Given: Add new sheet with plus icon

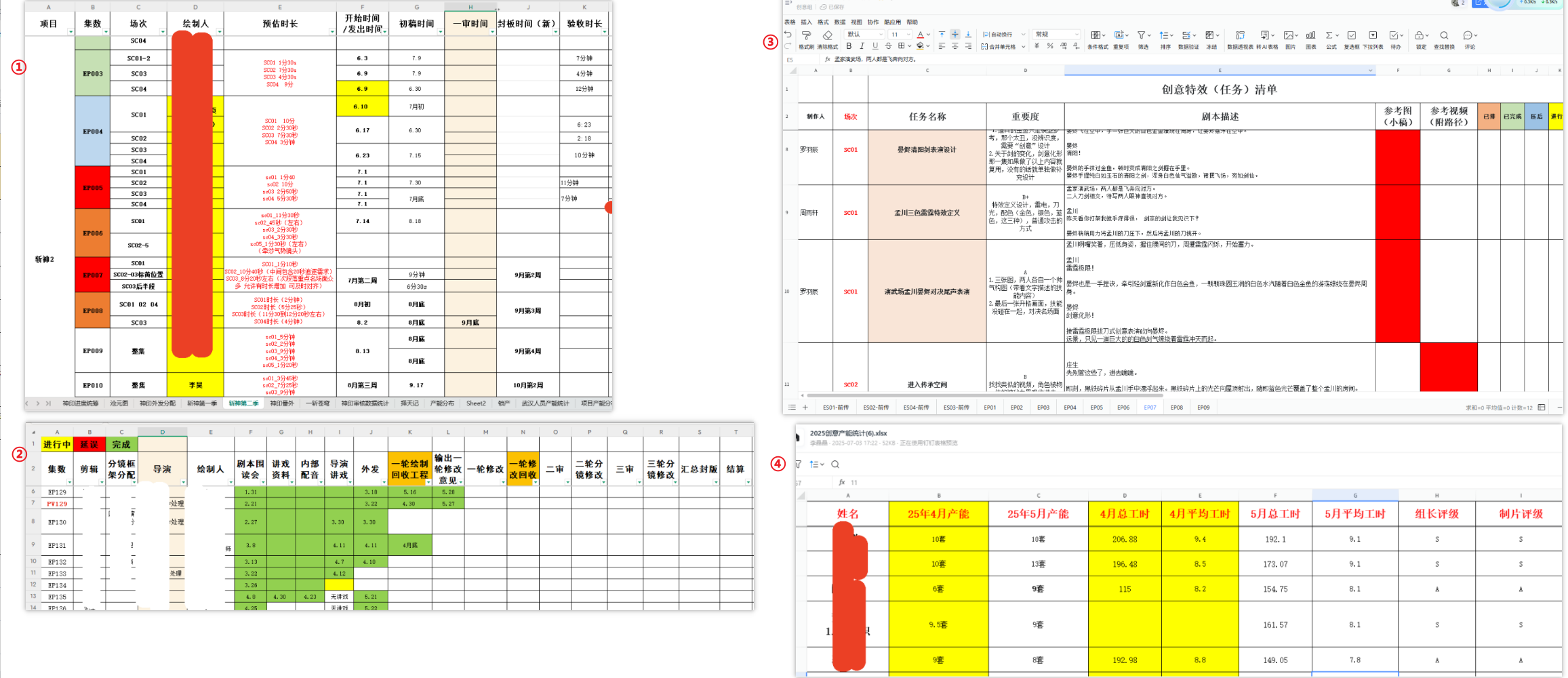Looking at the screenshot, I should (805, 407).
